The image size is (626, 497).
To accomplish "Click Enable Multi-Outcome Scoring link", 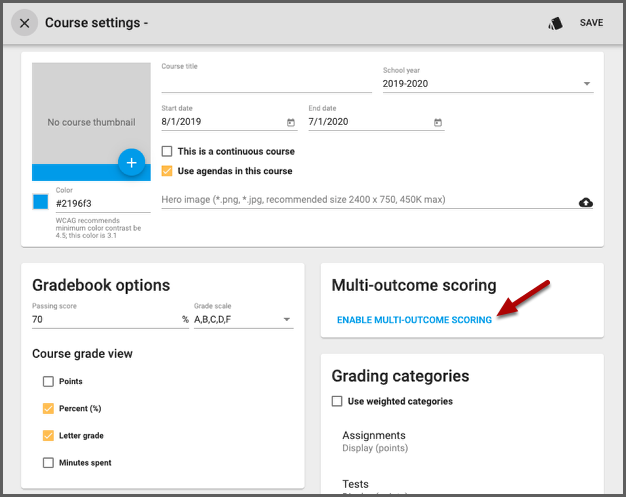I will [x=414, y=320].
